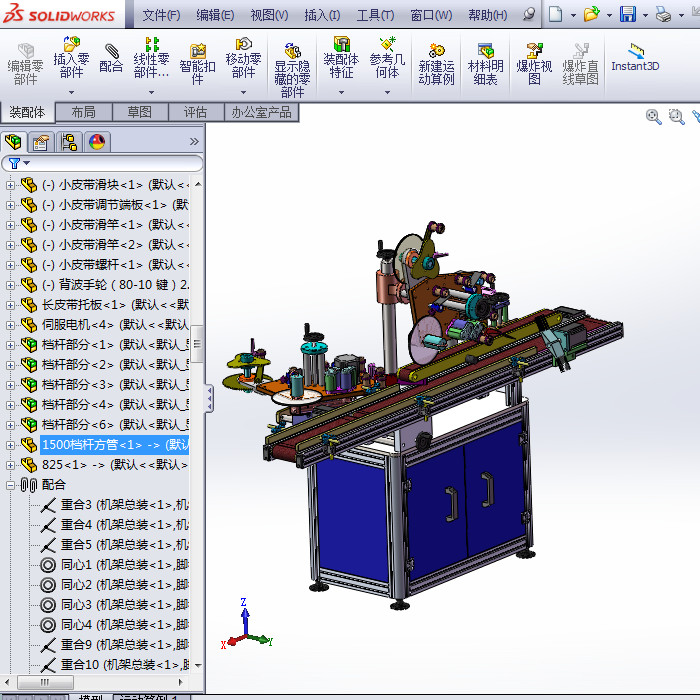Expand the 825<1> tree node

tap(10, 465)
